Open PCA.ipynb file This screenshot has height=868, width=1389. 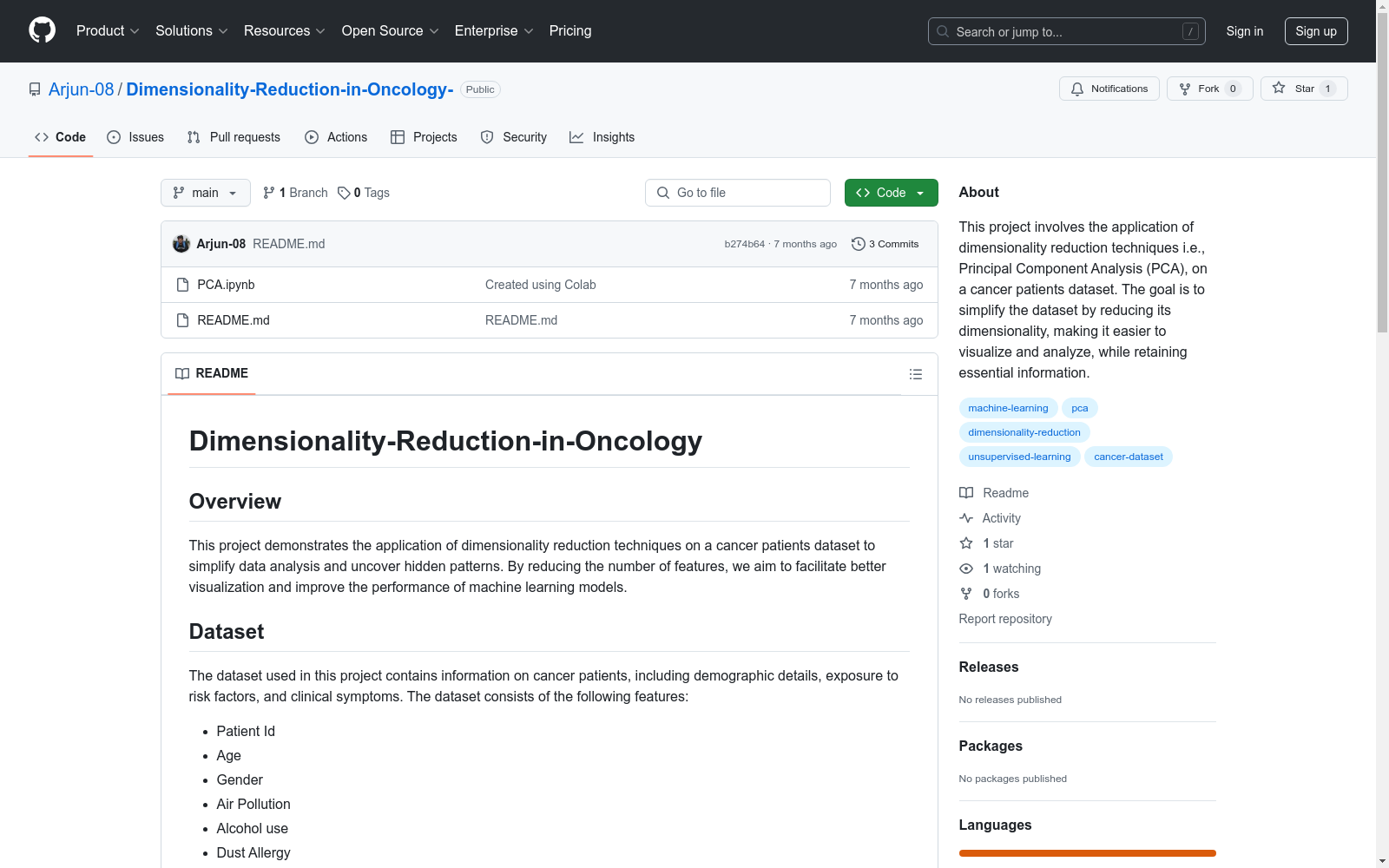click(x=226, y=285)
